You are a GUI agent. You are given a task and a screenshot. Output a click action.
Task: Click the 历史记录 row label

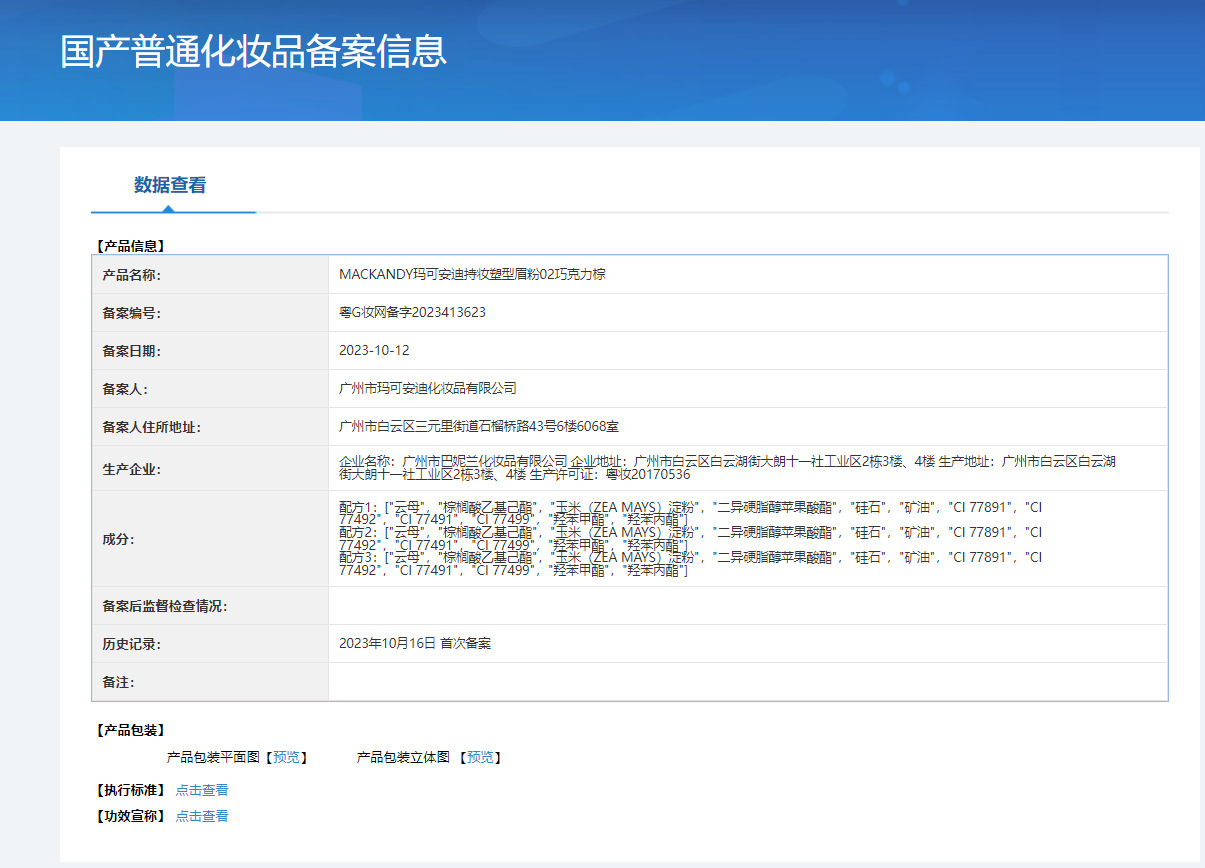click(132, 644)
